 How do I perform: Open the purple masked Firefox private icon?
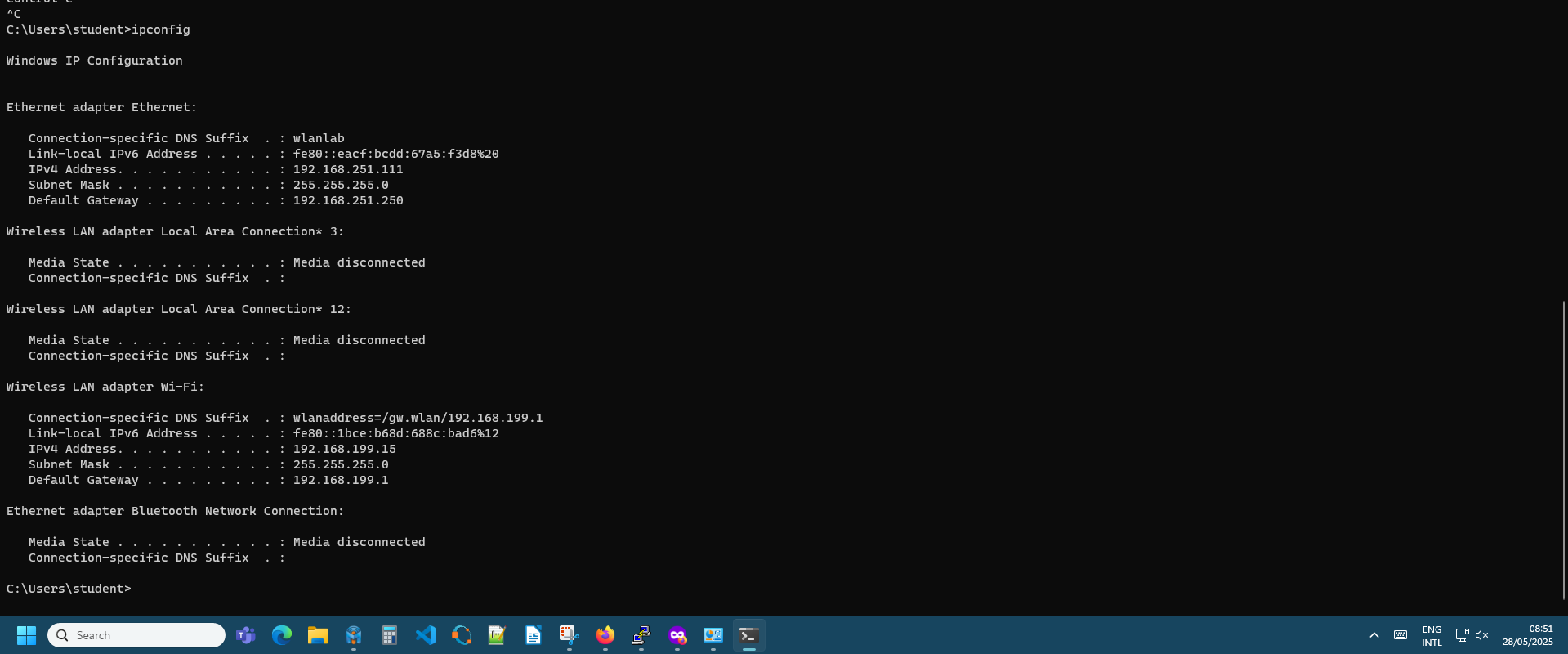pyautogui.click(x=677, y=635)
